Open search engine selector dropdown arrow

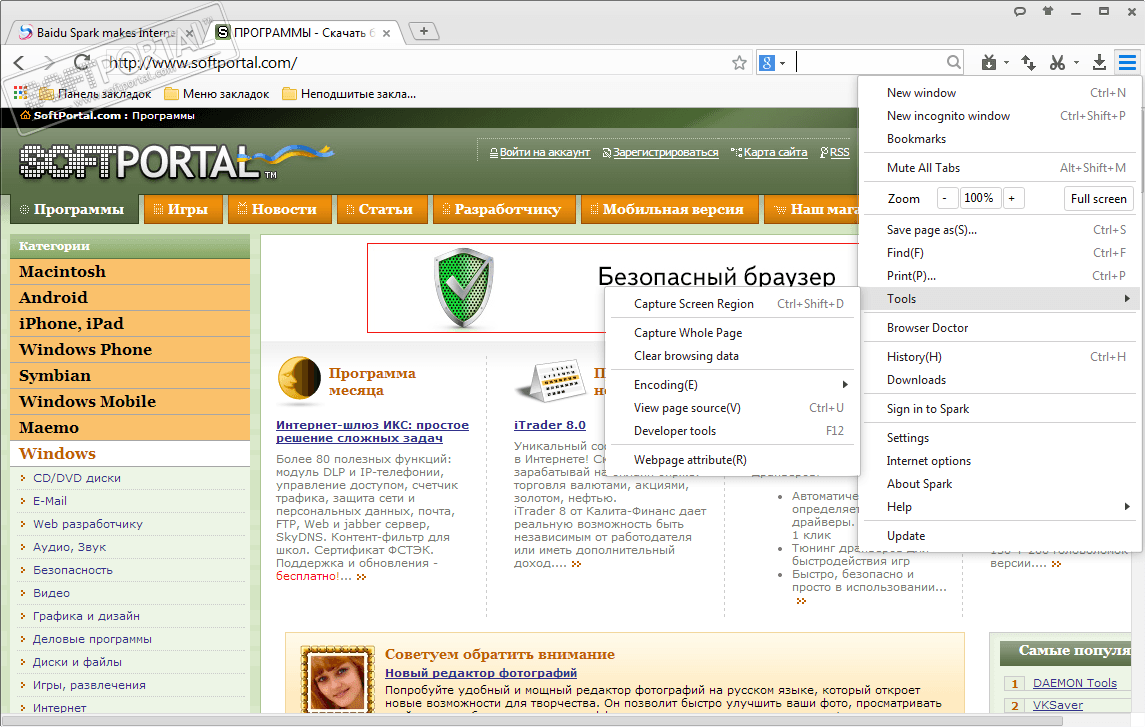[x=782, y=64]
